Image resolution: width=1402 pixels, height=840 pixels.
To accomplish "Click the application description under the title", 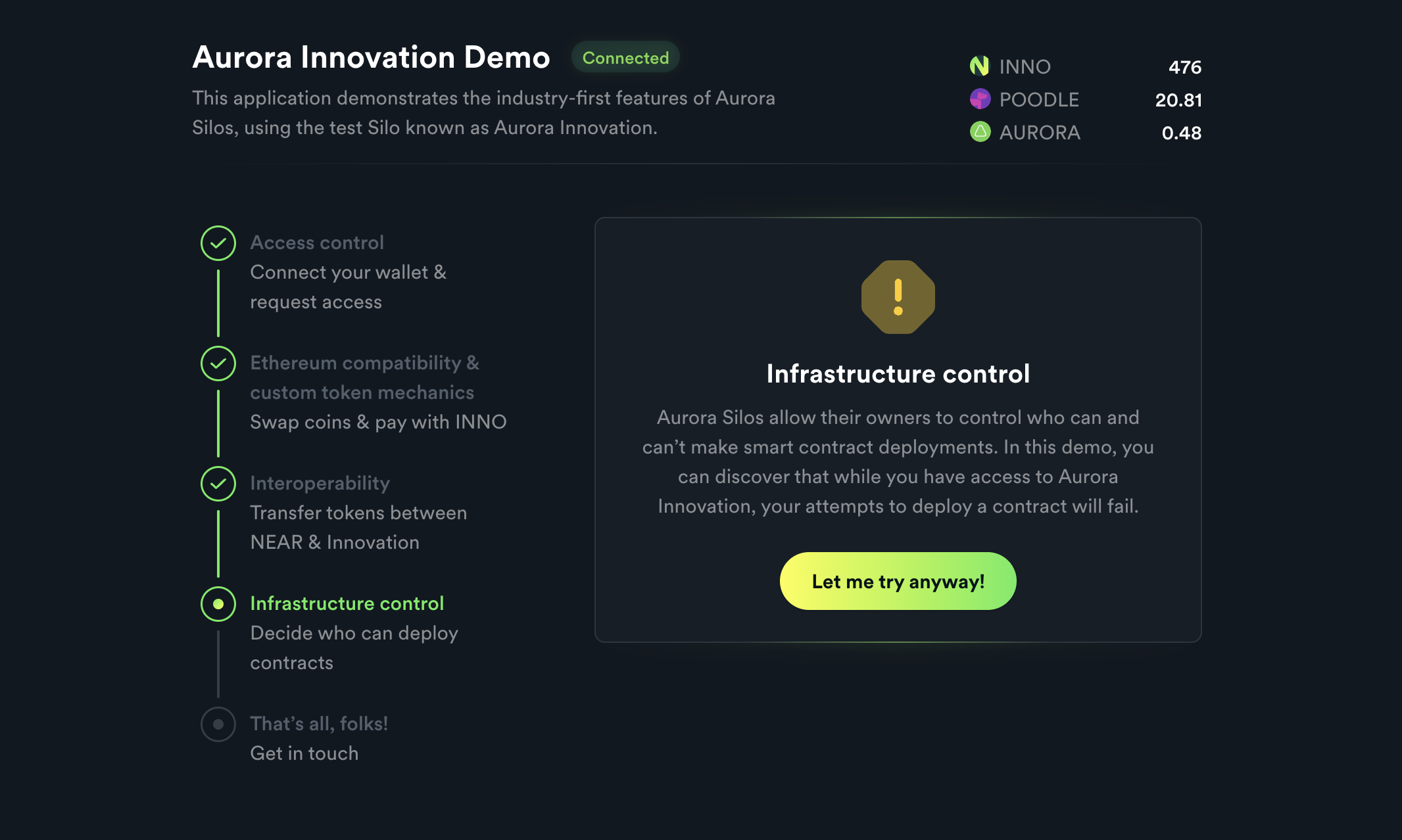I will (484, 112).
